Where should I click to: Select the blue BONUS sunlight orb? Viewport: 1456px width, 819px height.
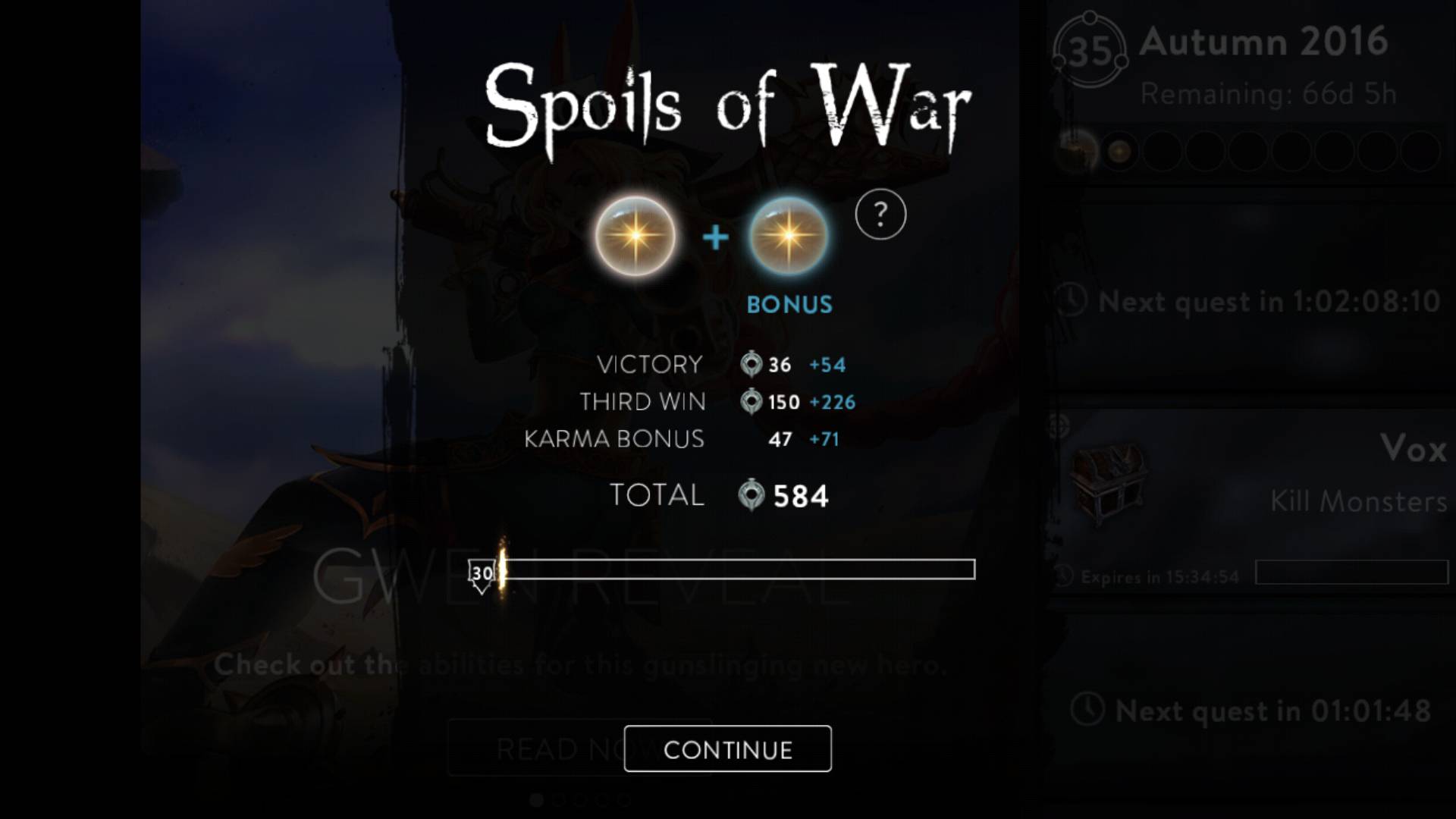789,236
